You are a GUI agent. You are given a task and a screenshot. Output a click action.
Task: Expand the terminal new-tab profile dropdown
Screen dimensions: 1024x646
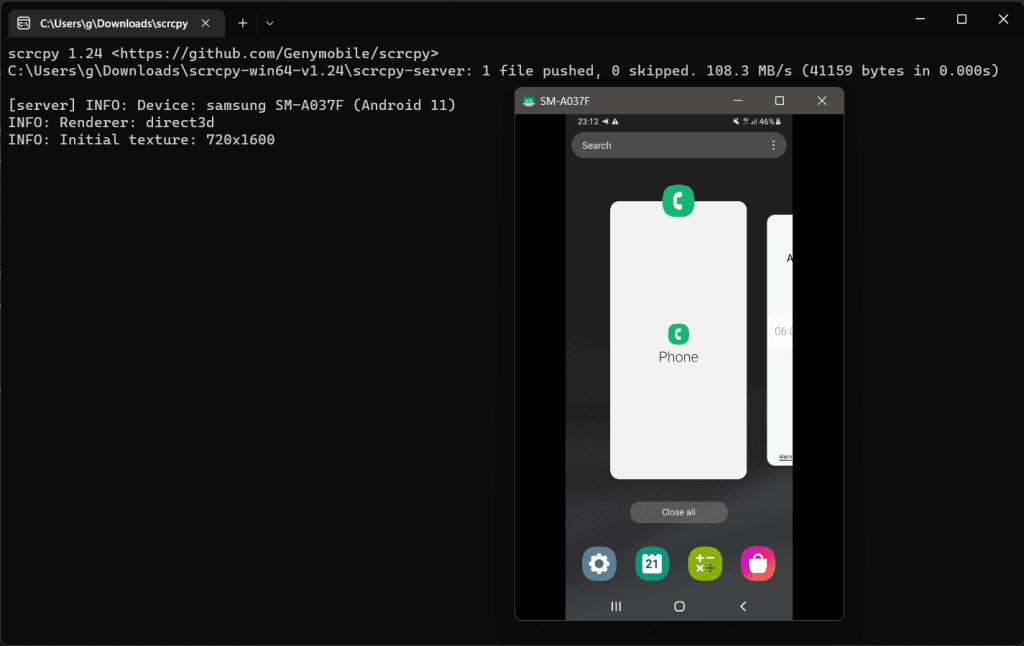[x=270, y=23]
